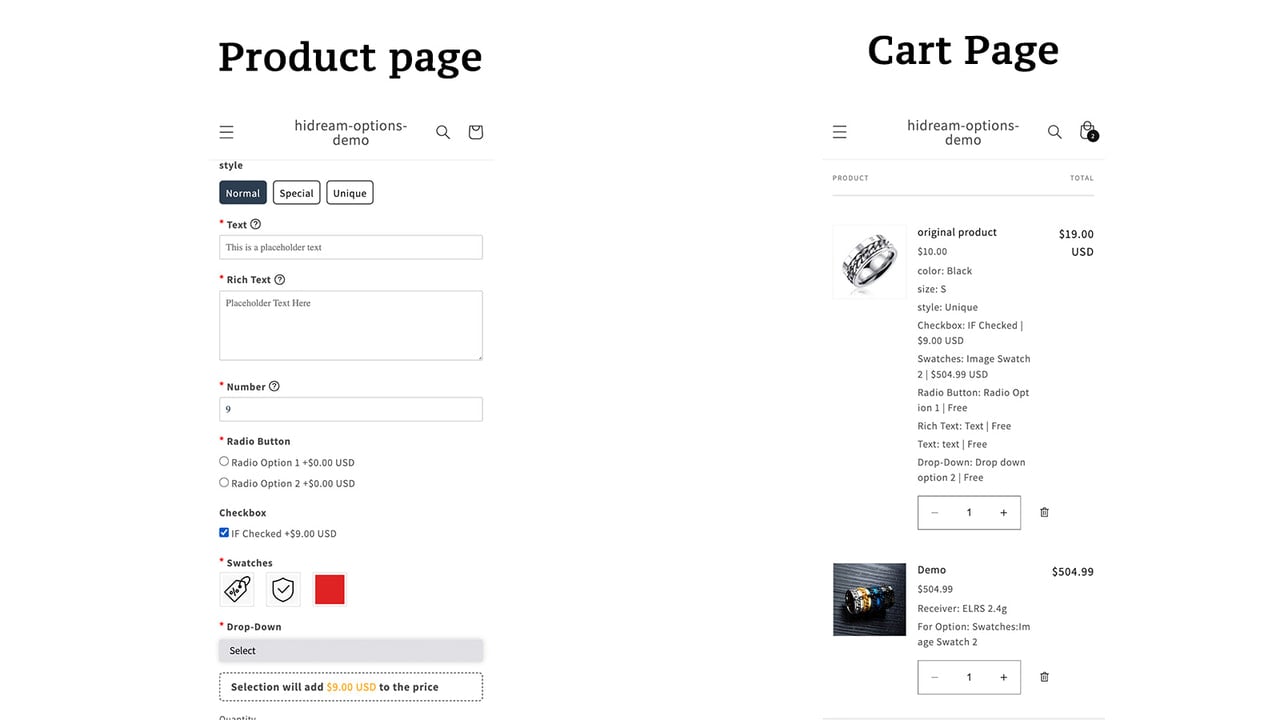Click the product page search icon
The image size is (1280, 720).
443,132
